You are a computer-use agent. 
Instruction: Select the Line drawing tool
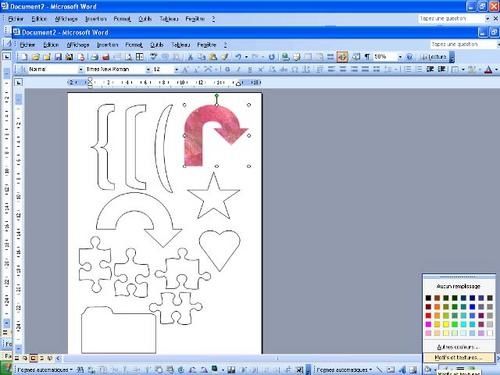(380, 370)
